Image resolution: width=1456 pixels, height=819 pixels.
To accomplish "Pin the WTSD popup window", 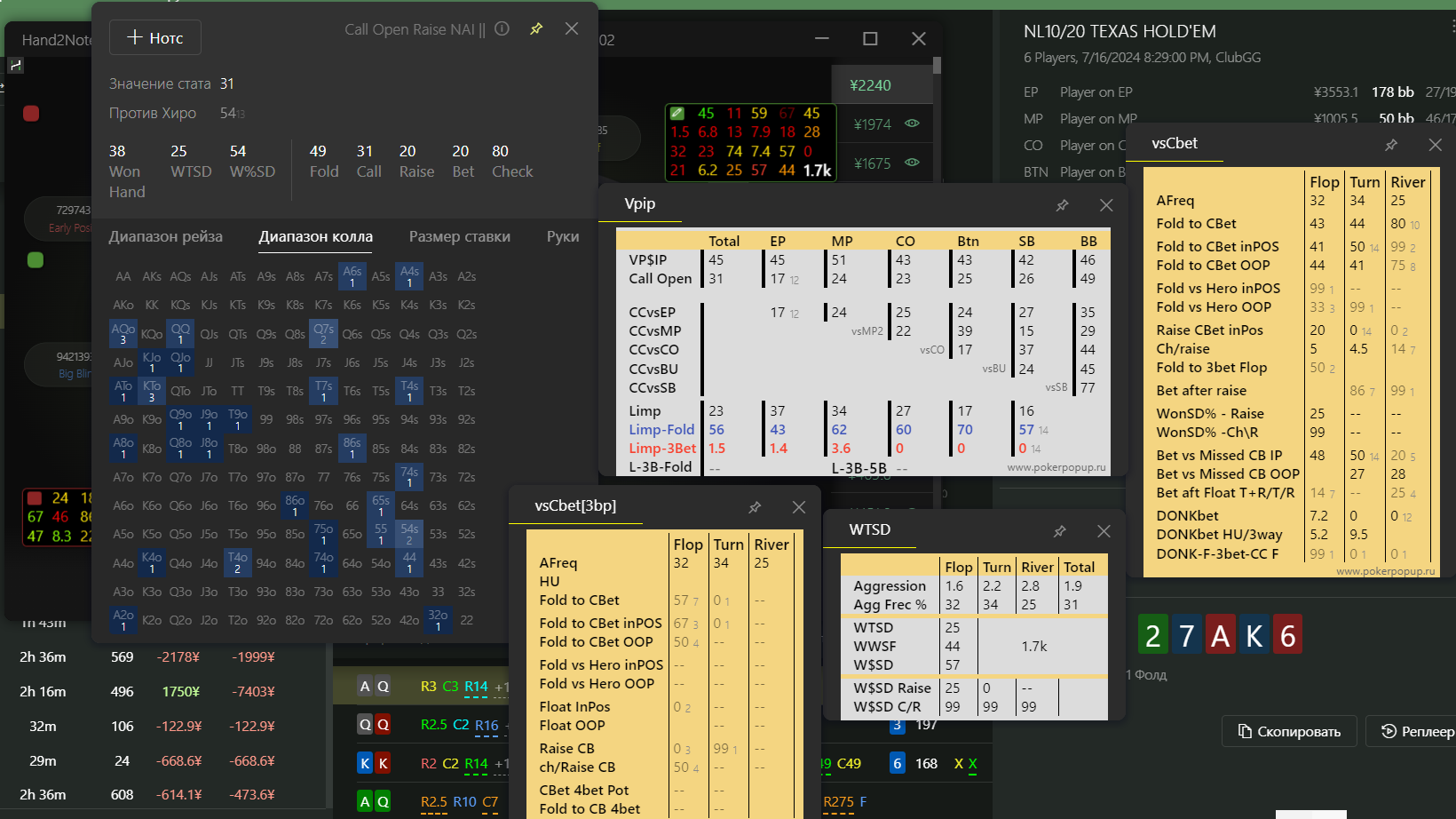I will (x=1059, y=531).
